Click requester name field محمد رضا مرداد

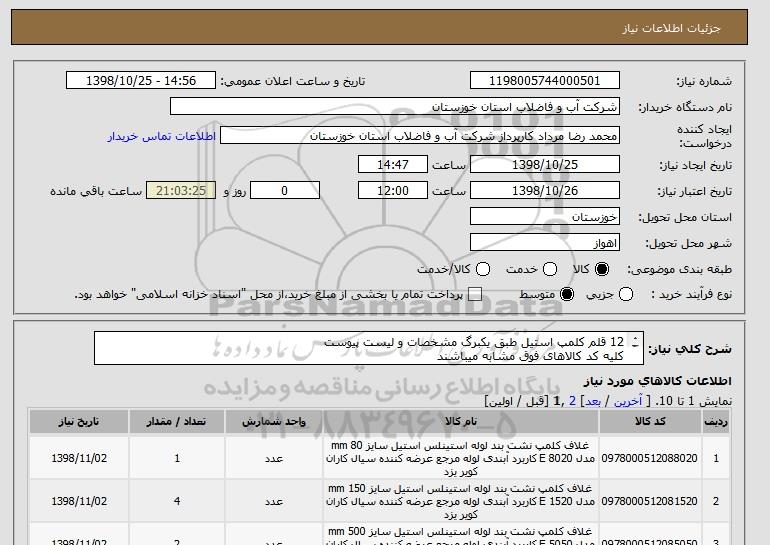click(x=420, y=136)
